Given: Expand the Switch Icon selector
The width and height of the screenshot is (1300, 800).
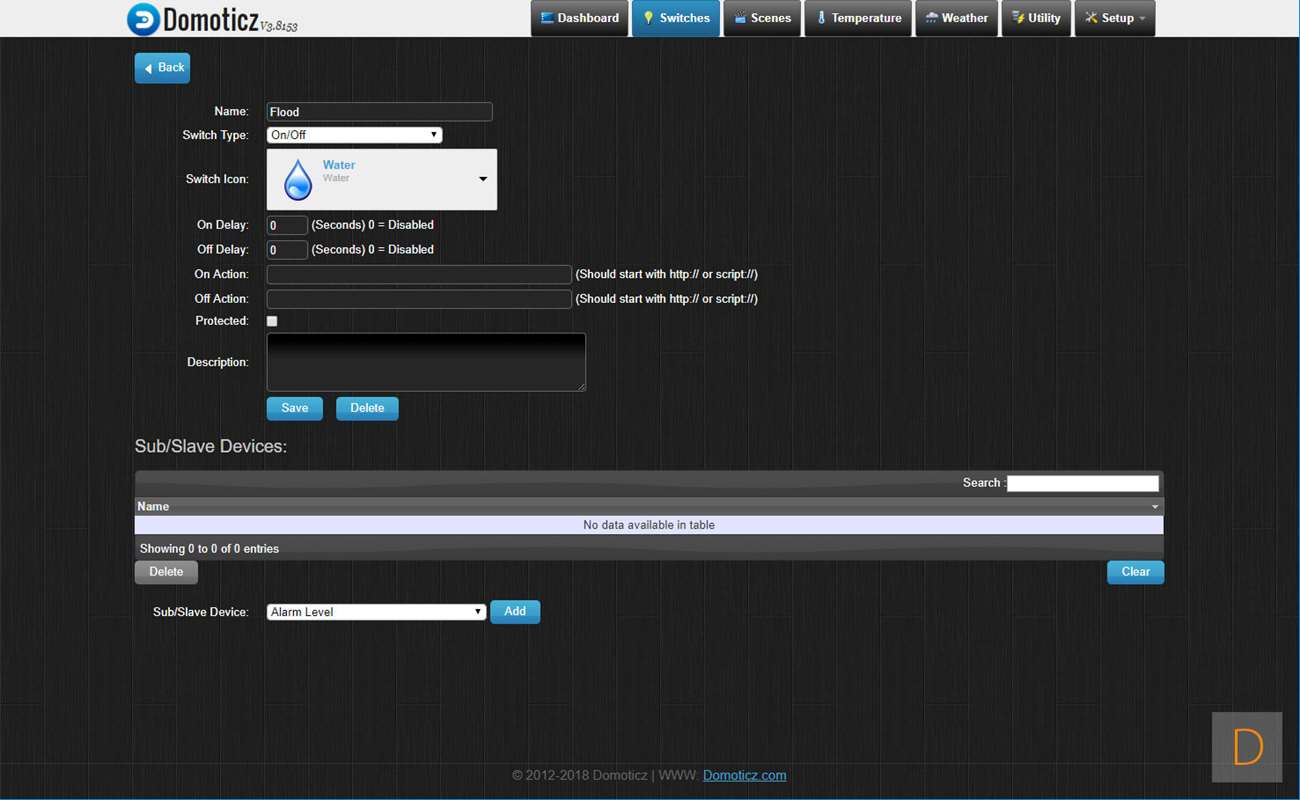Looking at the screenshot, I should coord(482,179).
